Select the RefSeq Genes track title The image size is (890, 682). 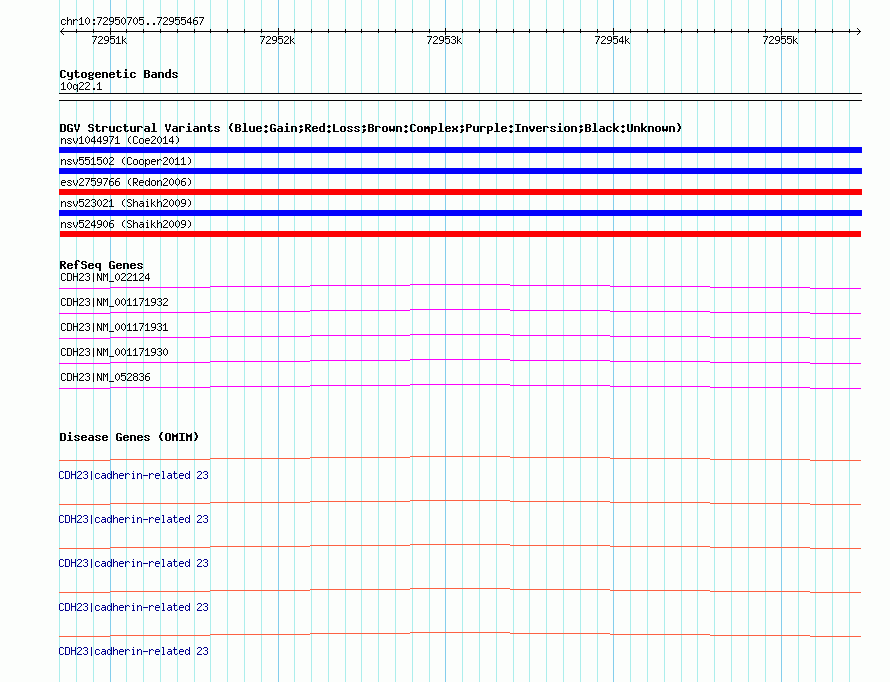pos(101,265)
